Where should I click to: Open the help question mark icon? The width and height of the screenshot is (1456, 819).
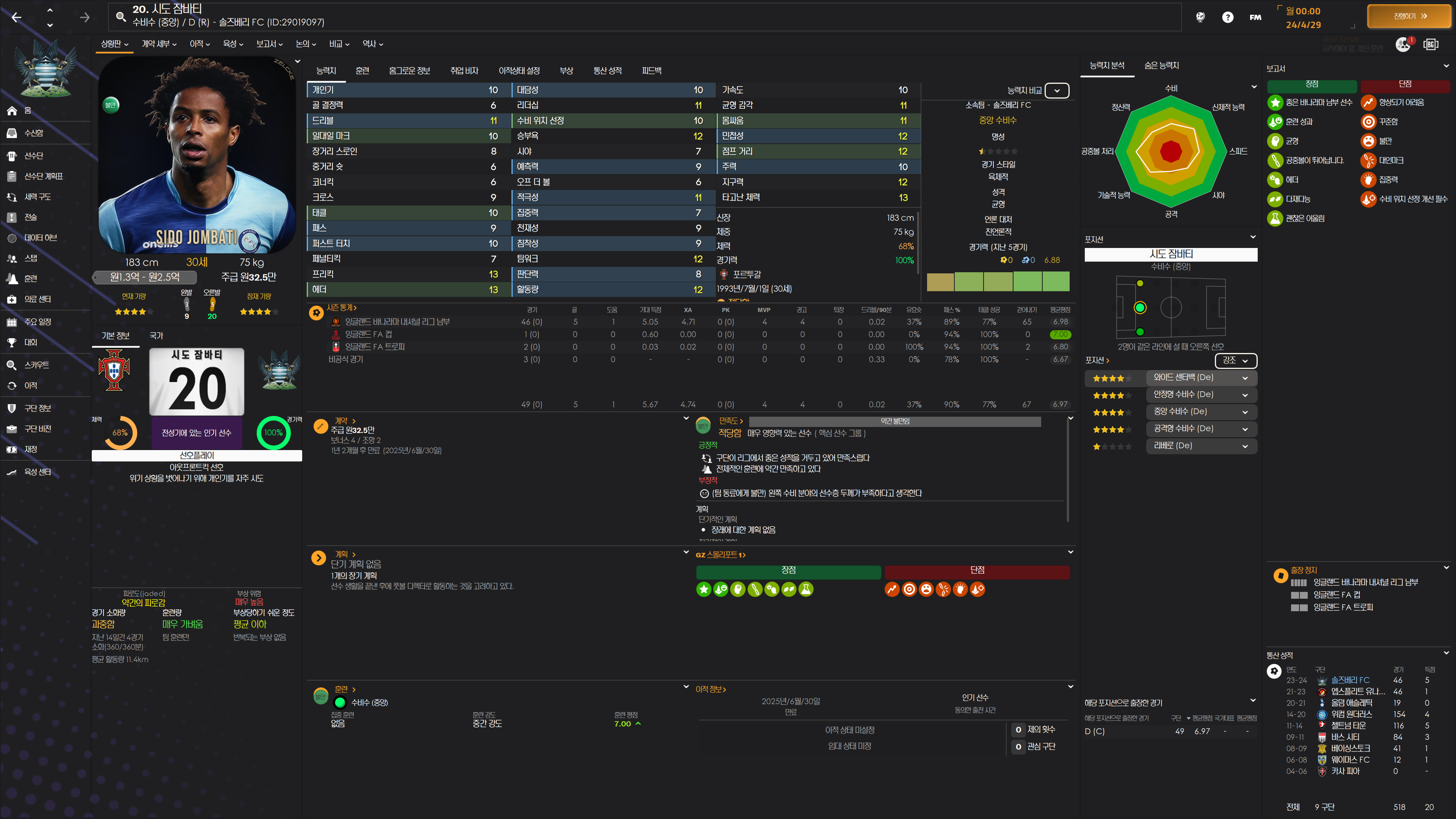pos(1227,17)
